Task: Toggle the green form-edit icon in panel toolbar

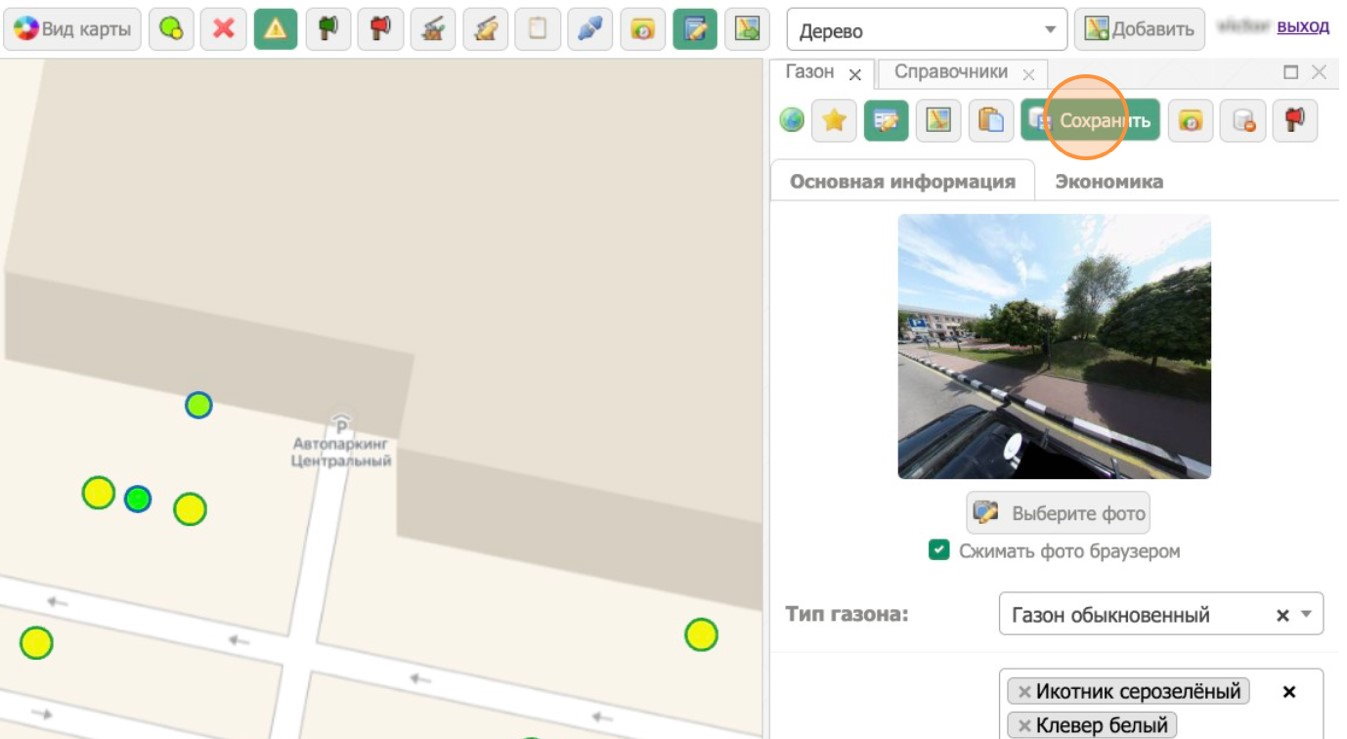Action: tap(887, 121)
